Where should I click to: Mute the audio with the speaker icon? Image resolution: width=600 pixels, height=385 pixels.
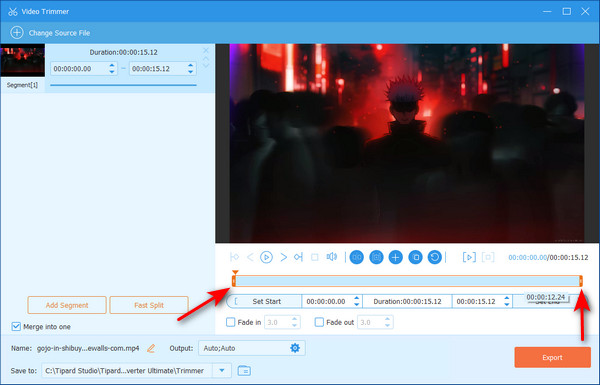tap(332, 257)
